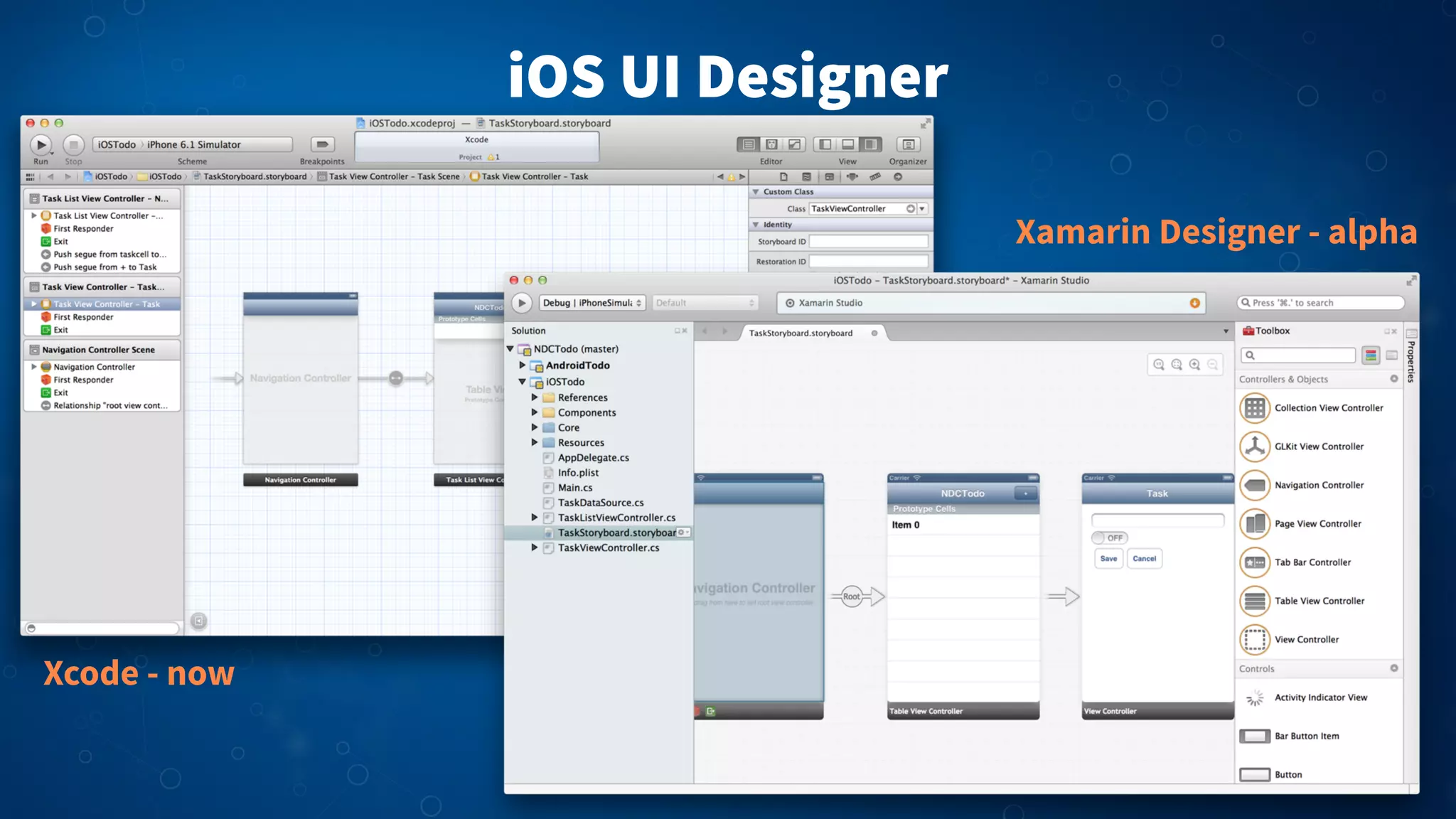Image resolution: width=1456 pixels, height=819 pixels.
Task: Open document tab list dropdown arrow
Action: (x=1226, y=331)
